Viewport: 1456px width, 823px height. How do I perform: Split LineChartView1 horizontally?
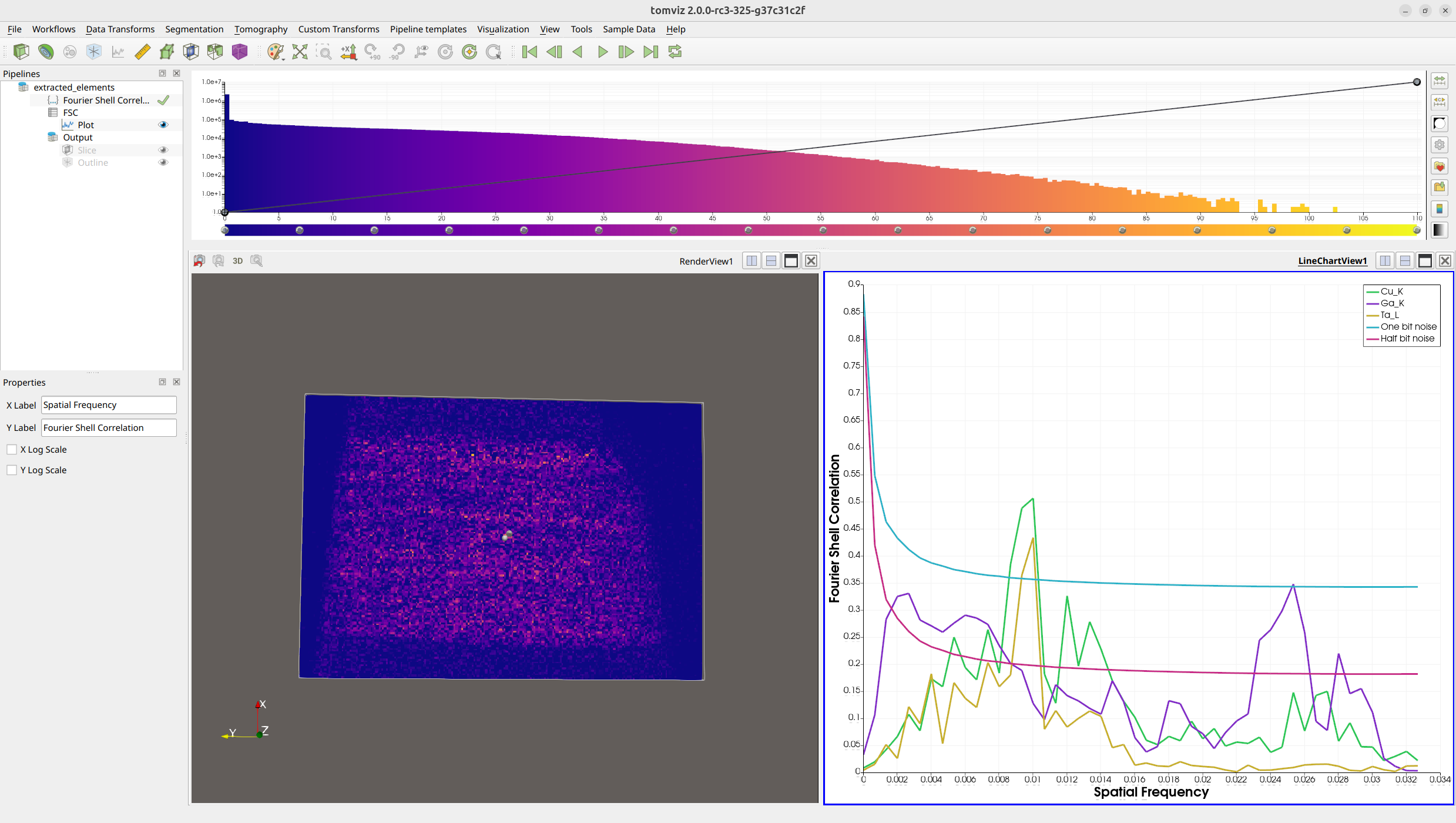1385,261
